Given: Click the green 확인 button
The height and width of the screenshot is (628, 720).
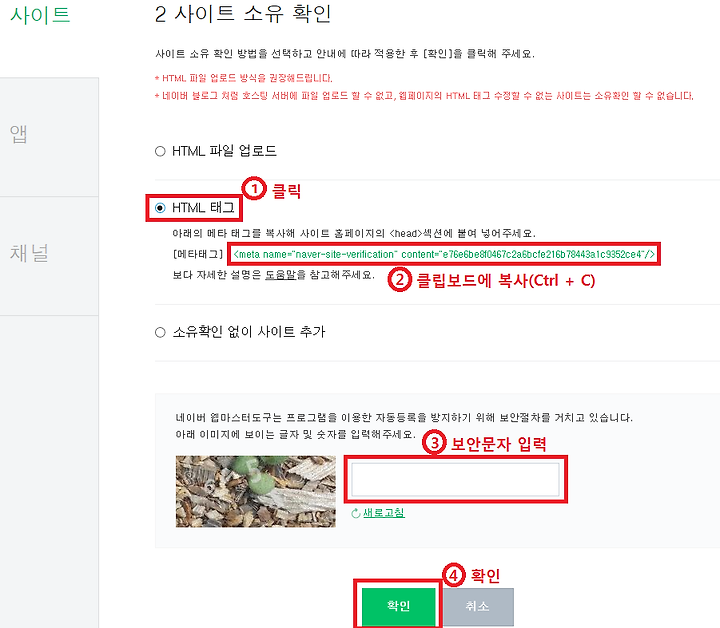Looking at the screenshot, I should click(398, 606).
